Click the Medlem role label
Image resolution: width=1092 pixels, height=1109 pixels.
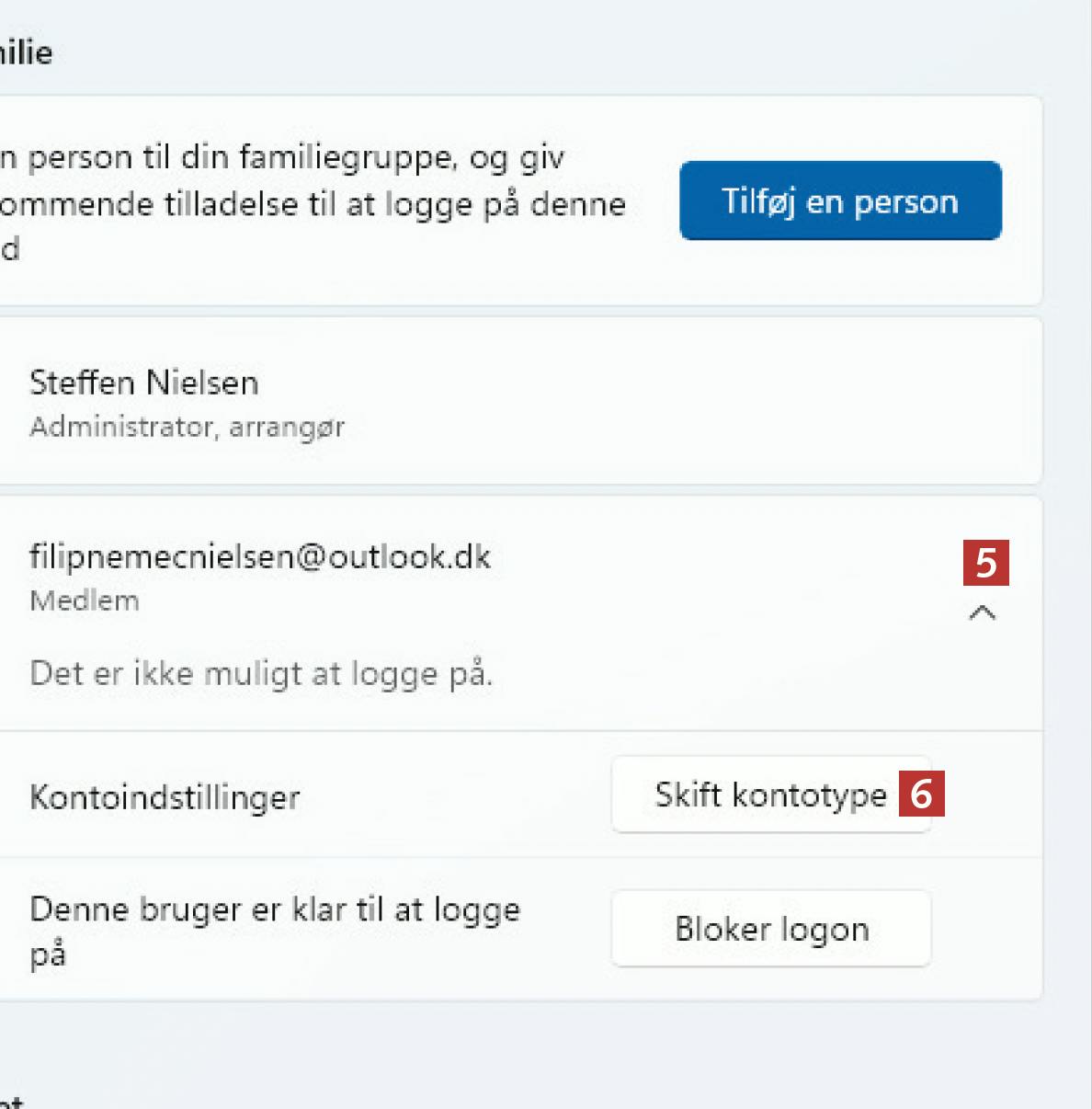[85, 601]
